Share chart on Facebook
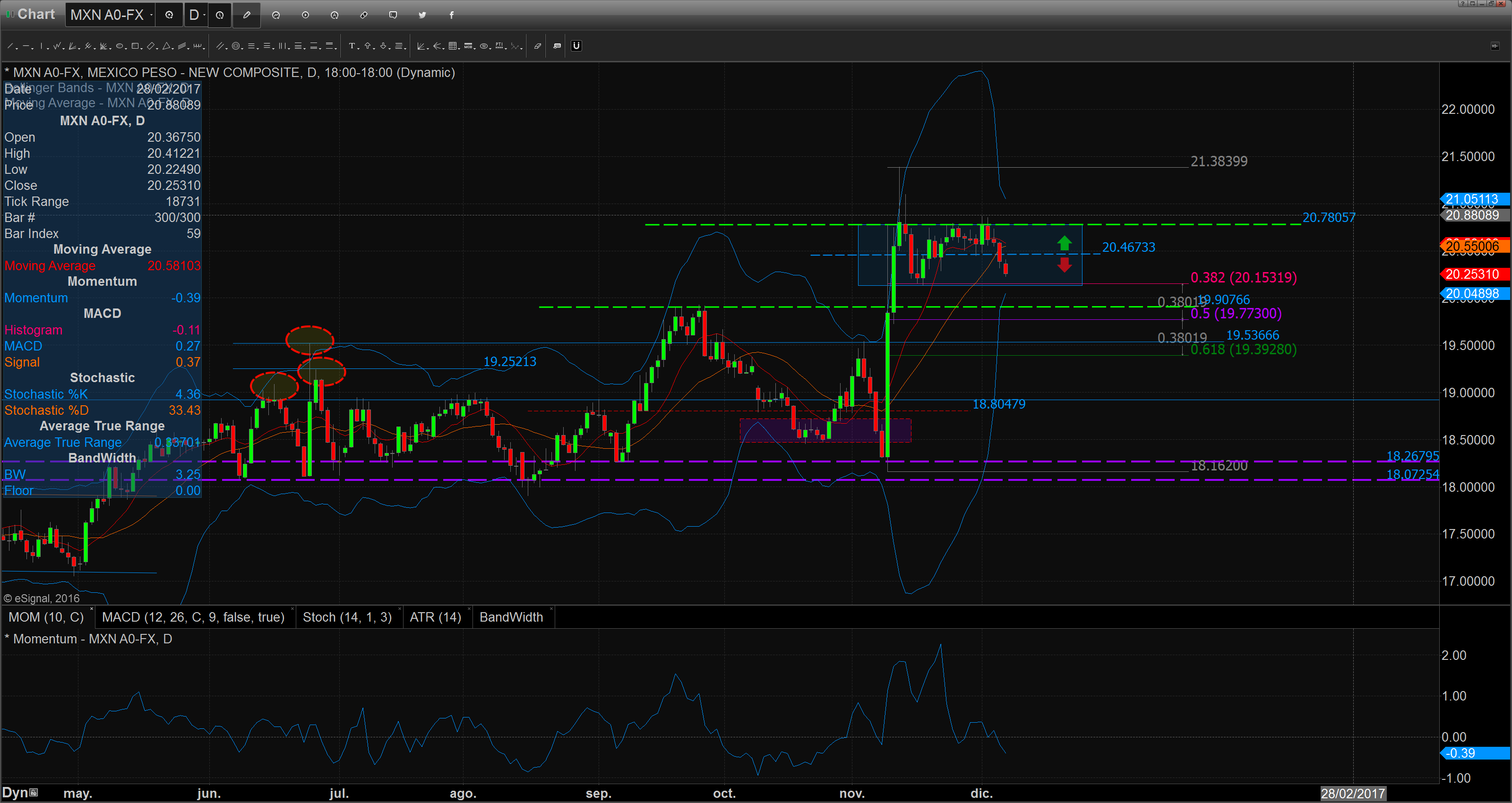This screenshot has height=803, width=1512. tap(451, 15)
